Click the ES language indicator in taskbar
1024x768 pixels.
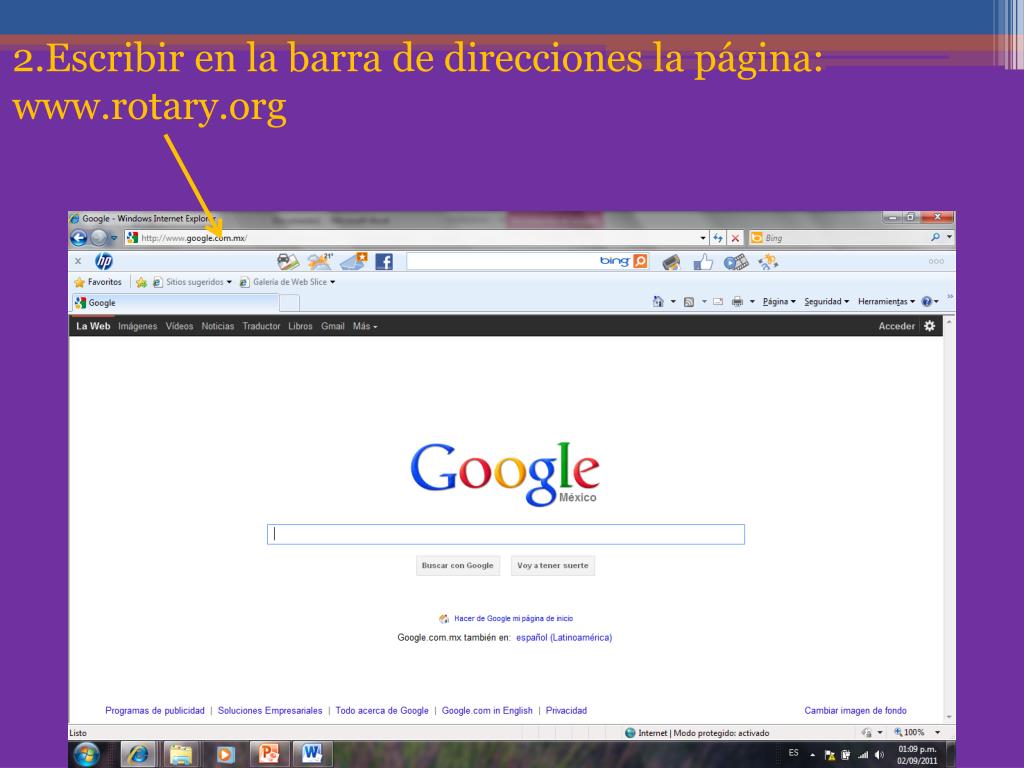[793, 753]
